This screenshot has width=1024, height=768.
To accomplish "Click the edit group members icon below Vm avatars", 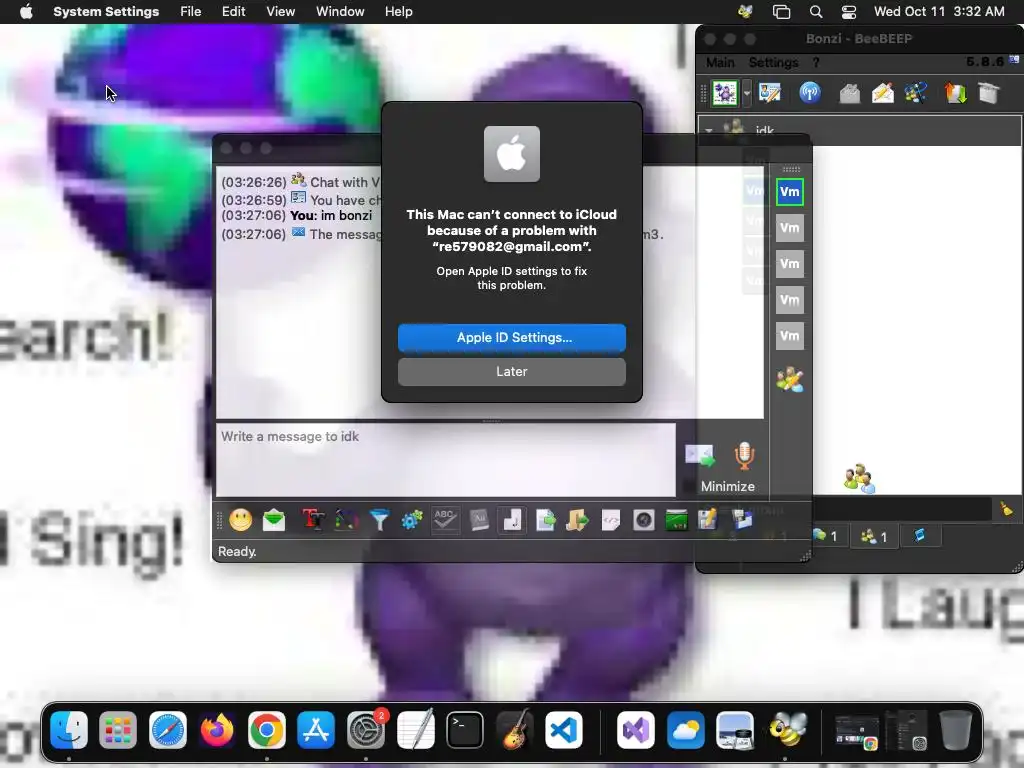I will (790, 379).
